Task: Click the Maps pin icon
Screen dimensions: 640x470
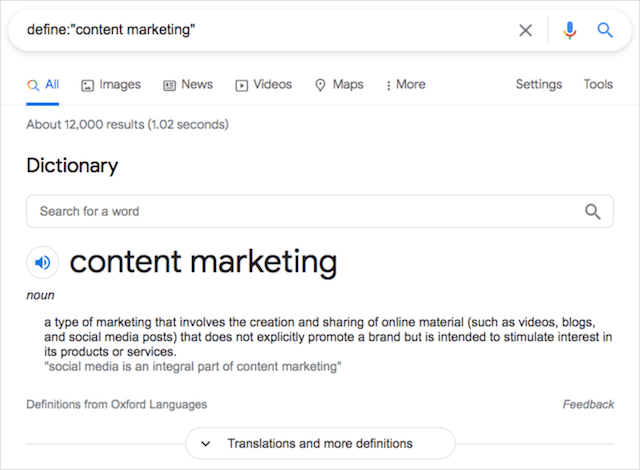Action: pyautogui.click(x=320, y=85)
